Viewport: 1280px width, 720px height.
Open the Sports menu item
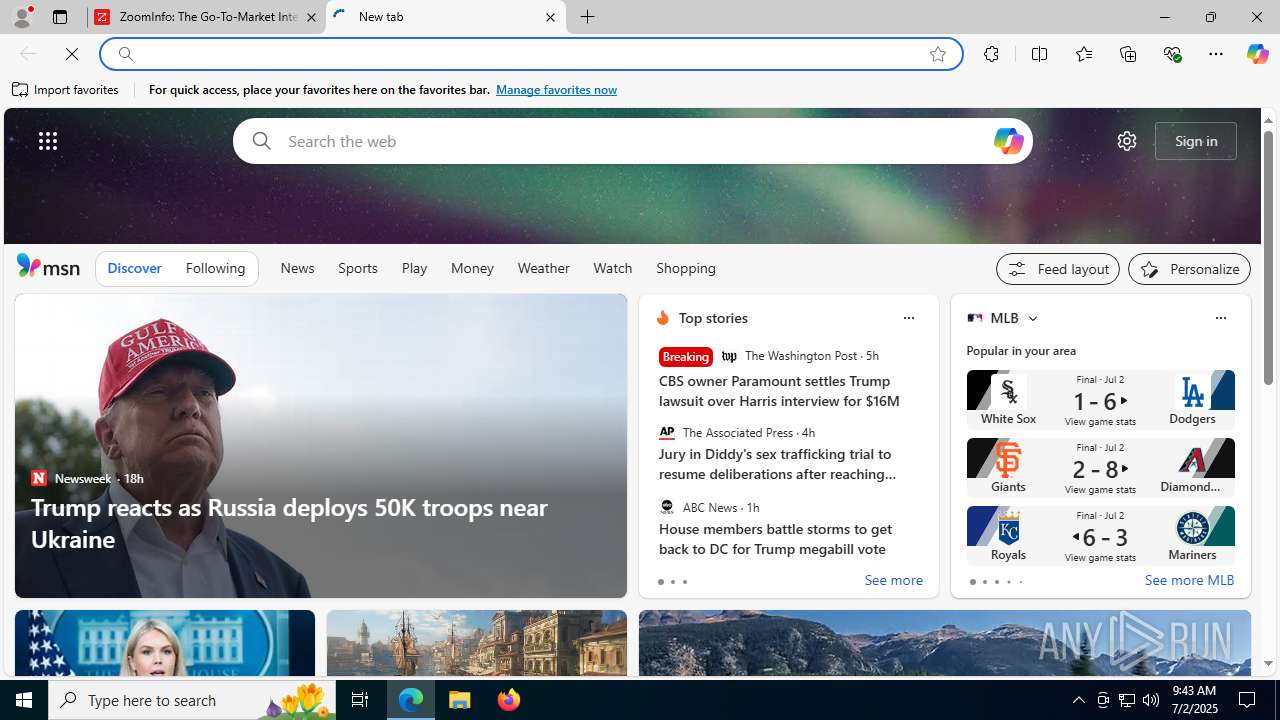pos(357,268)
